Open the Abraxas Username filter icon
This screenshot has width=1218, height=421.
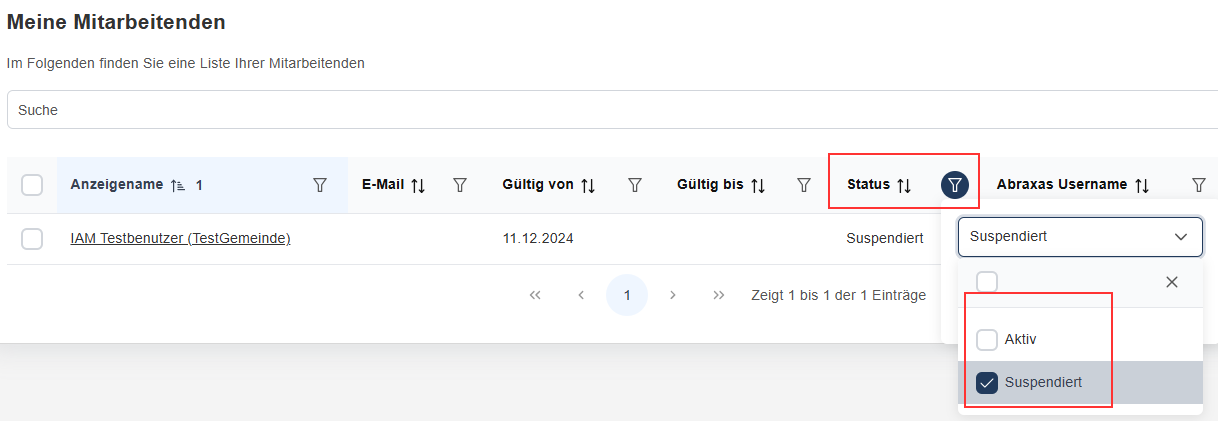coord(1198,185)
